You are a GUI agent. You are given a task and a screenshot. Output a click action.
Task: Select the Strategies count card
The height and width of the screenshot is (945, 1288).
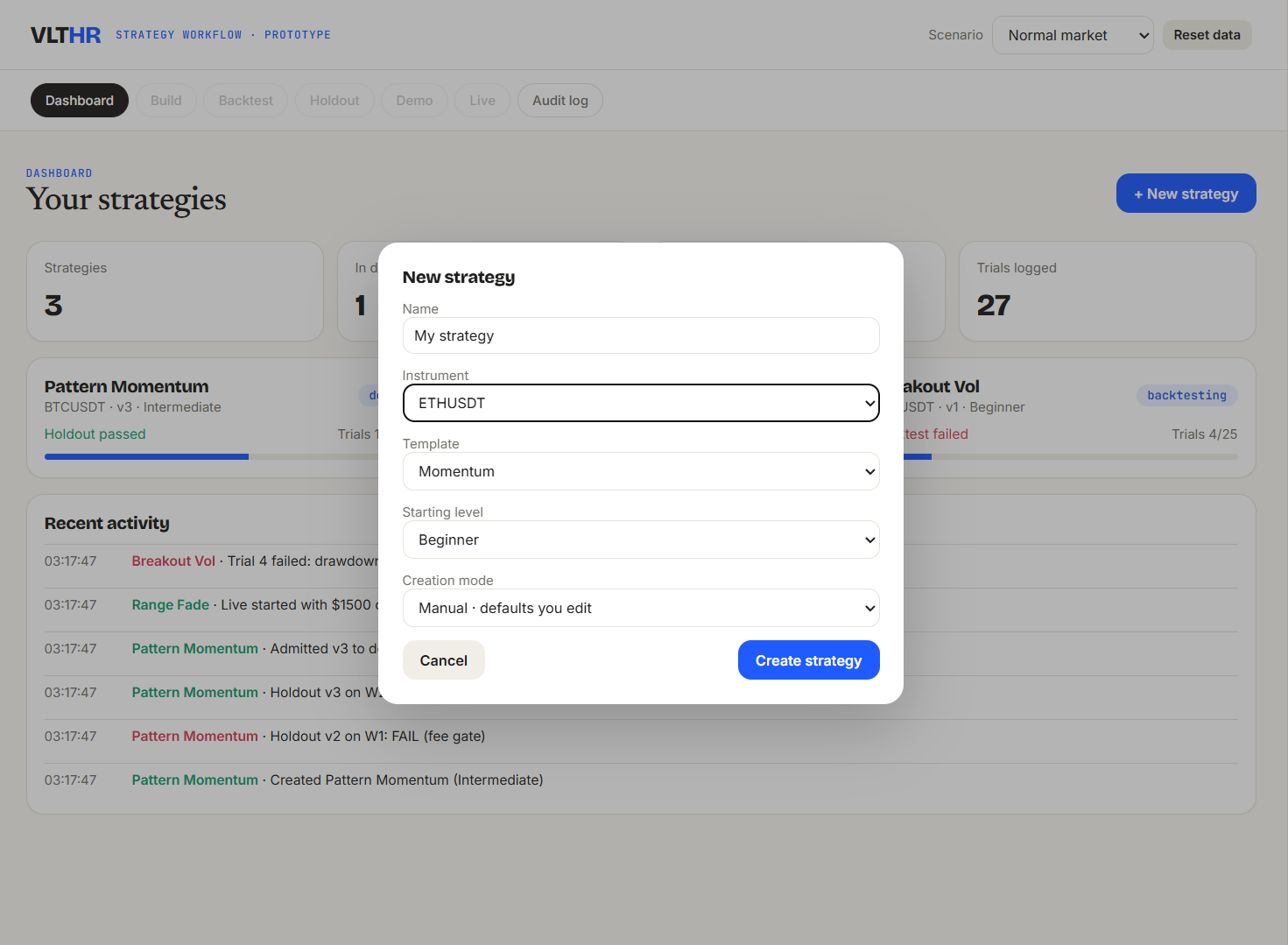[175, 292]
